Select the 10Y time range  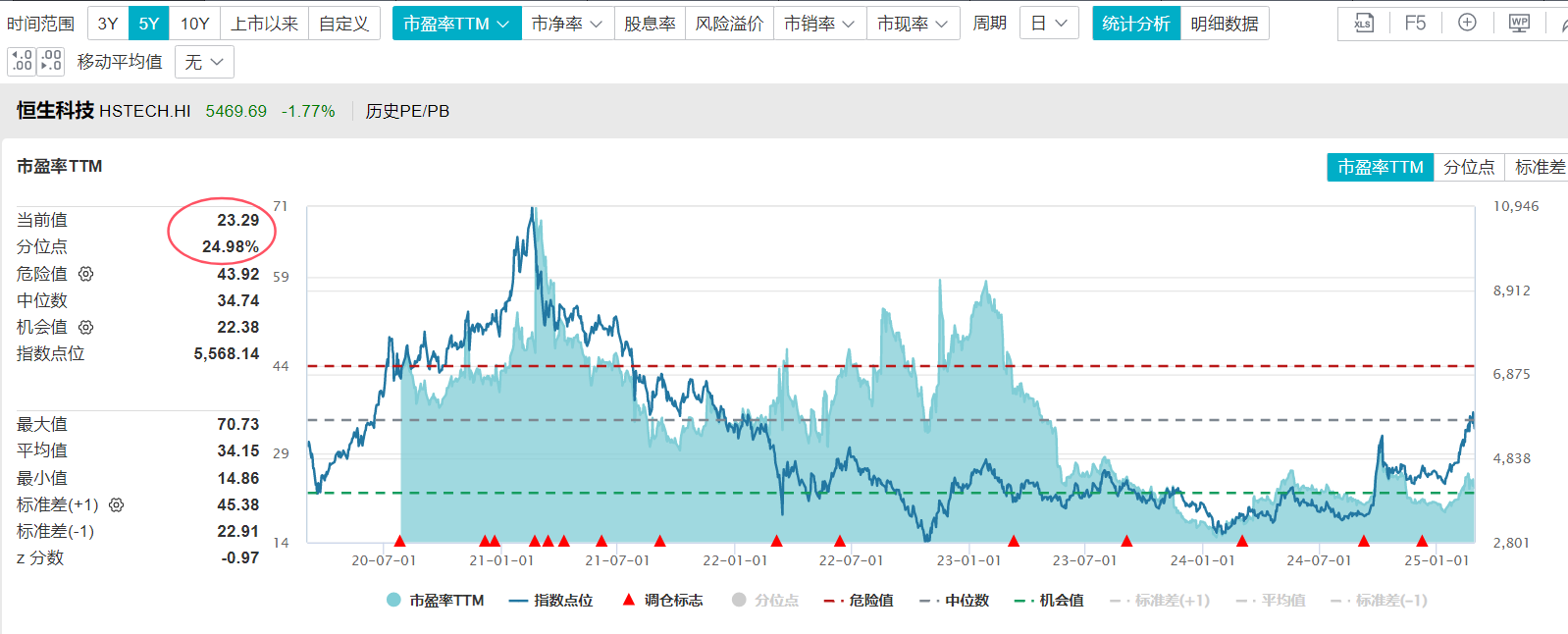coord(194,23)
